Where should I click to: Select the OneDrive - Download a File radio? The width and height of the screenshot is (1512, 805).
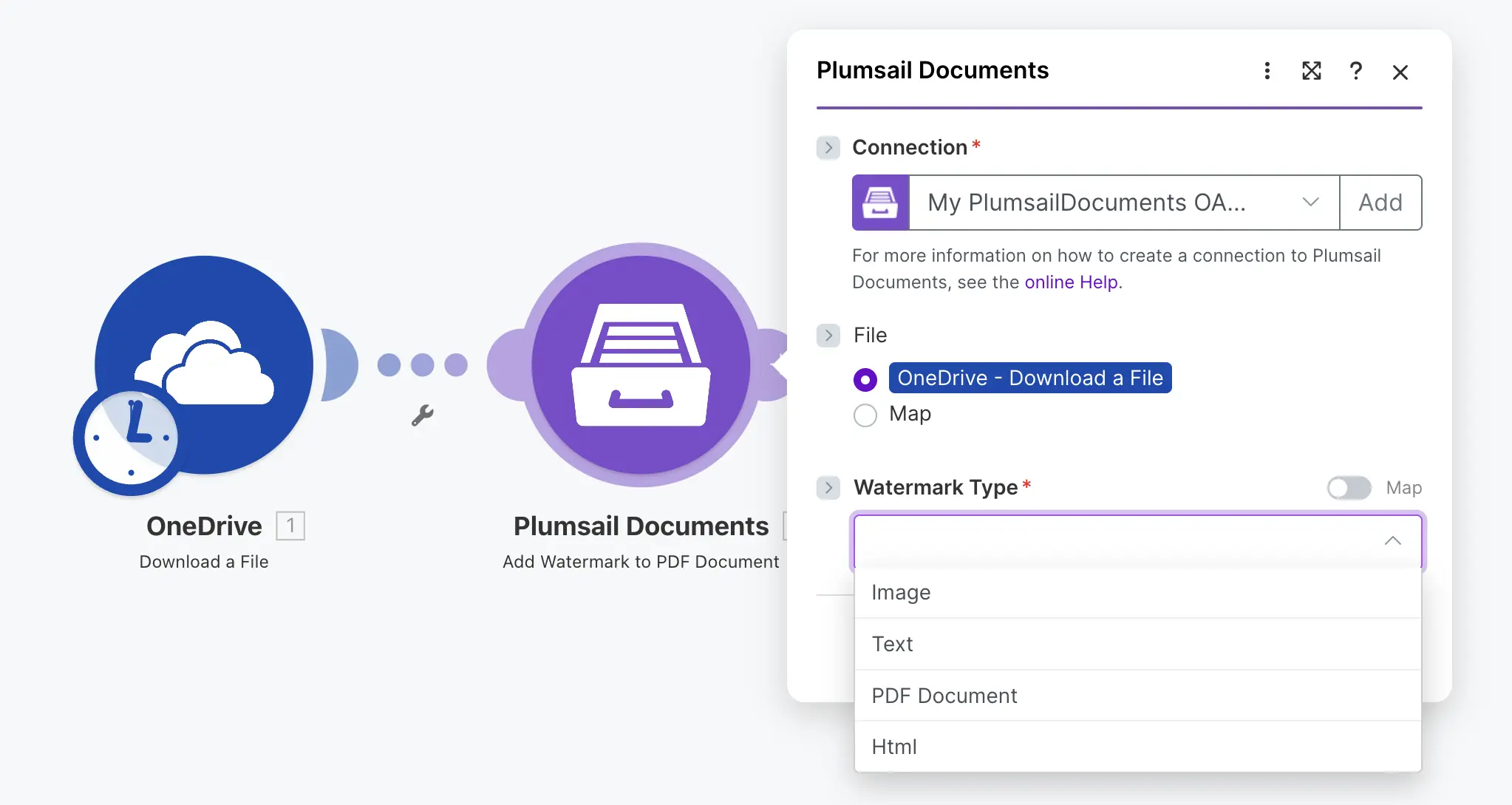pyautogui.click(x=865, y=379)
